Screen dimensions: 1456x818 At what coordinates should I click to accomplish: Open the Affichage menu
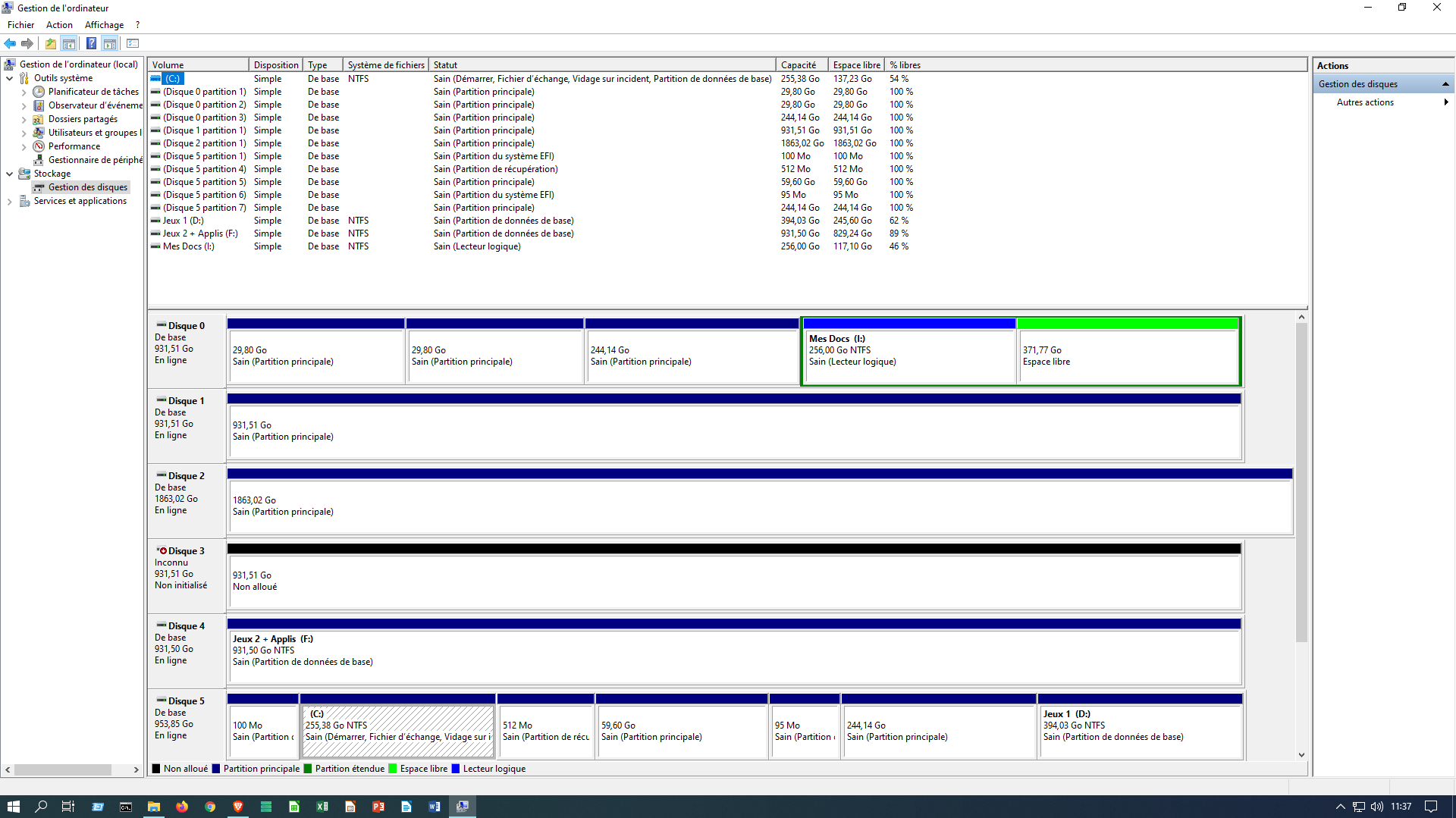(104, 25)
